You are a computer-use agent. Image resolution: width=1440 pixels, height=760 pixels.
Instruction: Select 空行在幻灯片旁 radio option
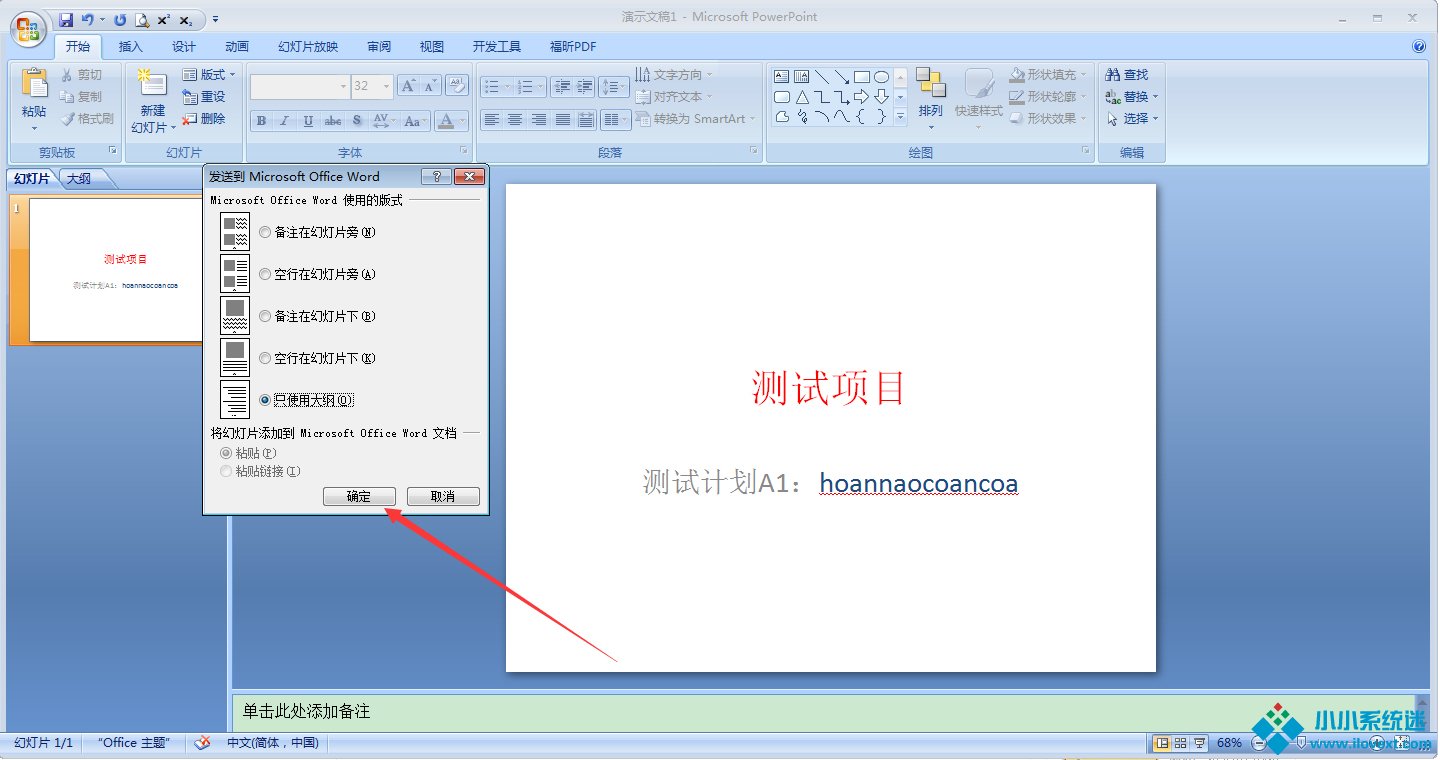(x=265, y=275)
